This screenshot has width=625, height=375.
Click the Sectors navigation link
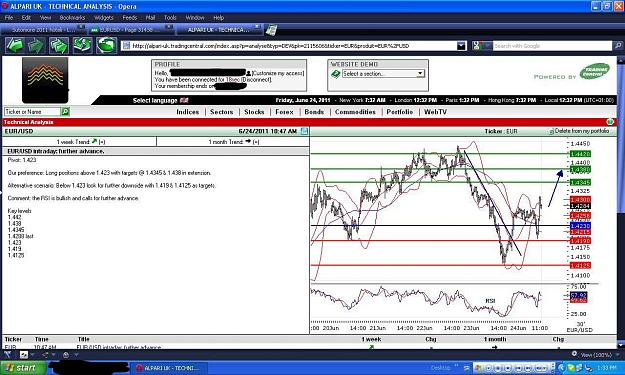pyautogui.click(x=222, y=112)
